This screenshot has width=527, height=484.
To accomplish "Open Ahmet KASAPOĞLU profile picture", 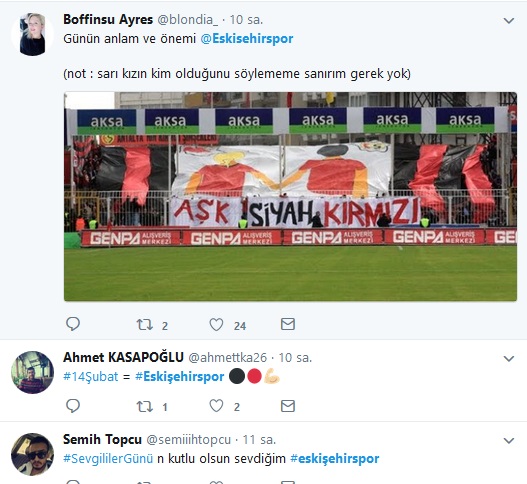I will 32,372.
